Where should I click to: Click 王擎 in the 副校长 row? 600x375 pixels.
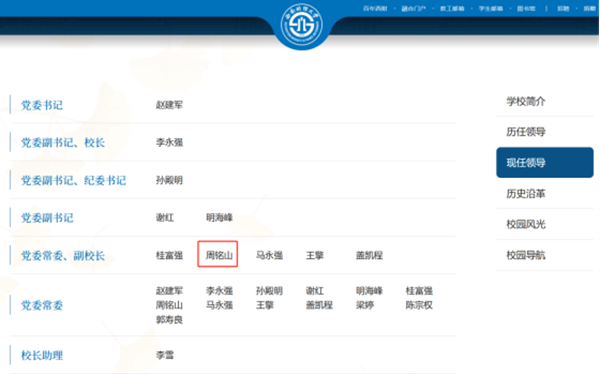(315, 255)
